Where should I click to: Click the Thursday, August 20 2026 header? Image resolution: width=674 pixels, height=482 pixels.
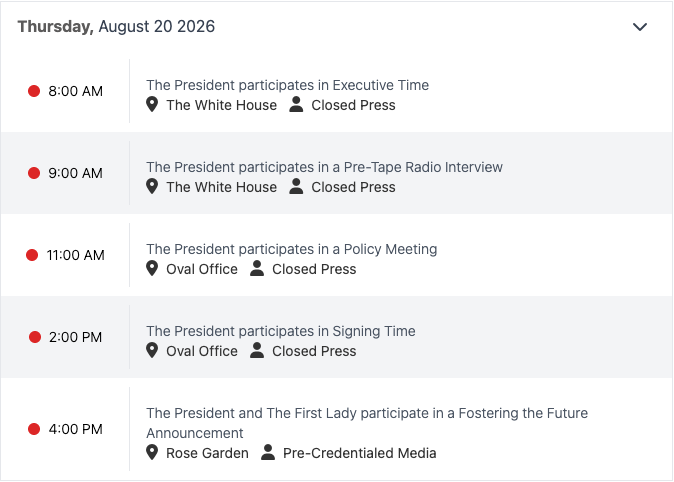(116, 27)
